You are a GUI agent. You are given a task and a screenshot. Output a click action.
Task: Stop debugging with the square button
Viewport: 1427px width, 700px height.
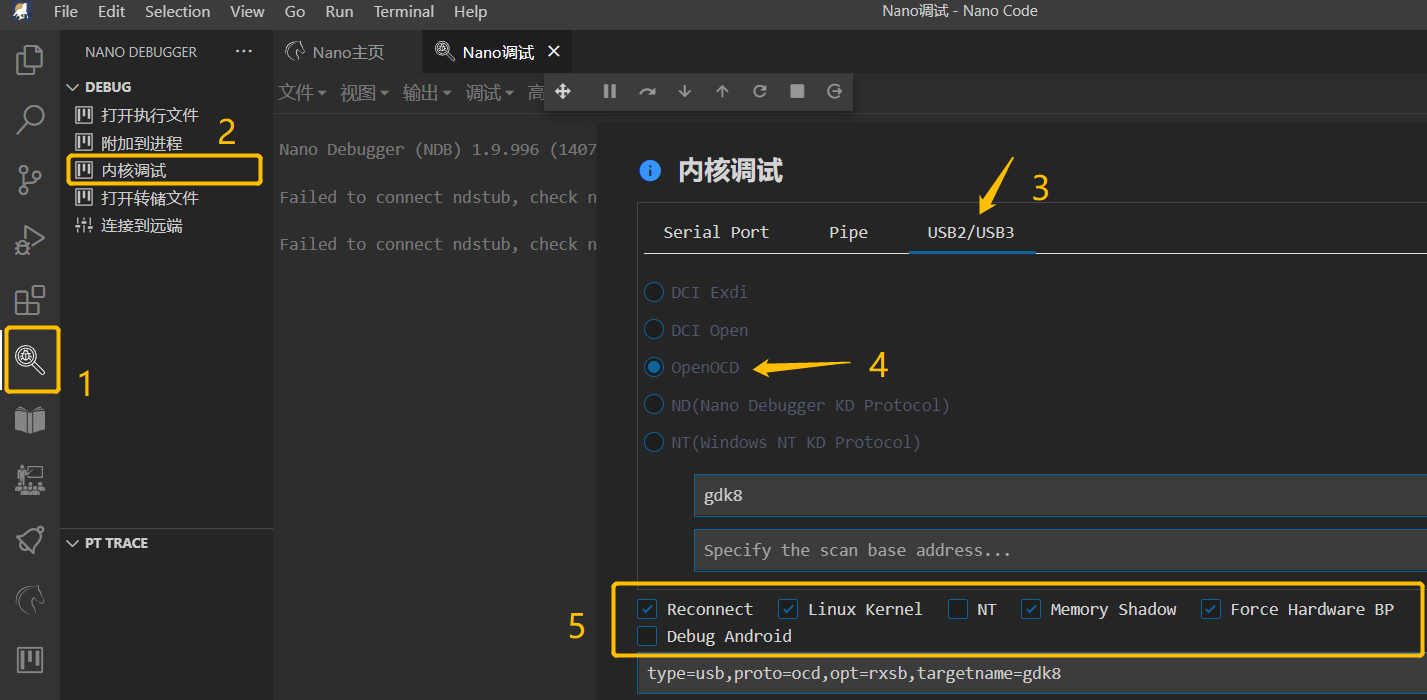pos(797,91)
